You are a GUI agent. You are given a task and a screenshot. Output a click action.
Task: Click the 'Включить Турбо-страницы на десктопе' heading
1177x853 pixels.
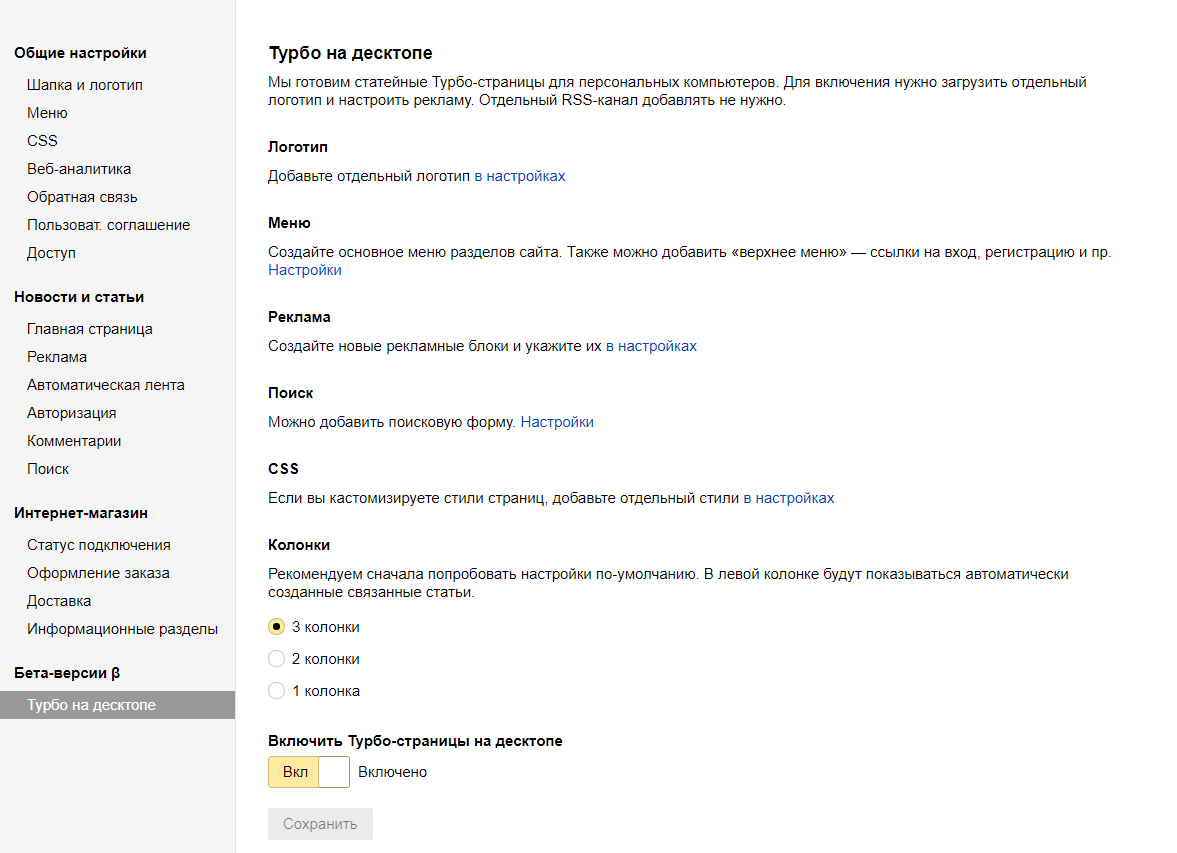click(415, 741)
